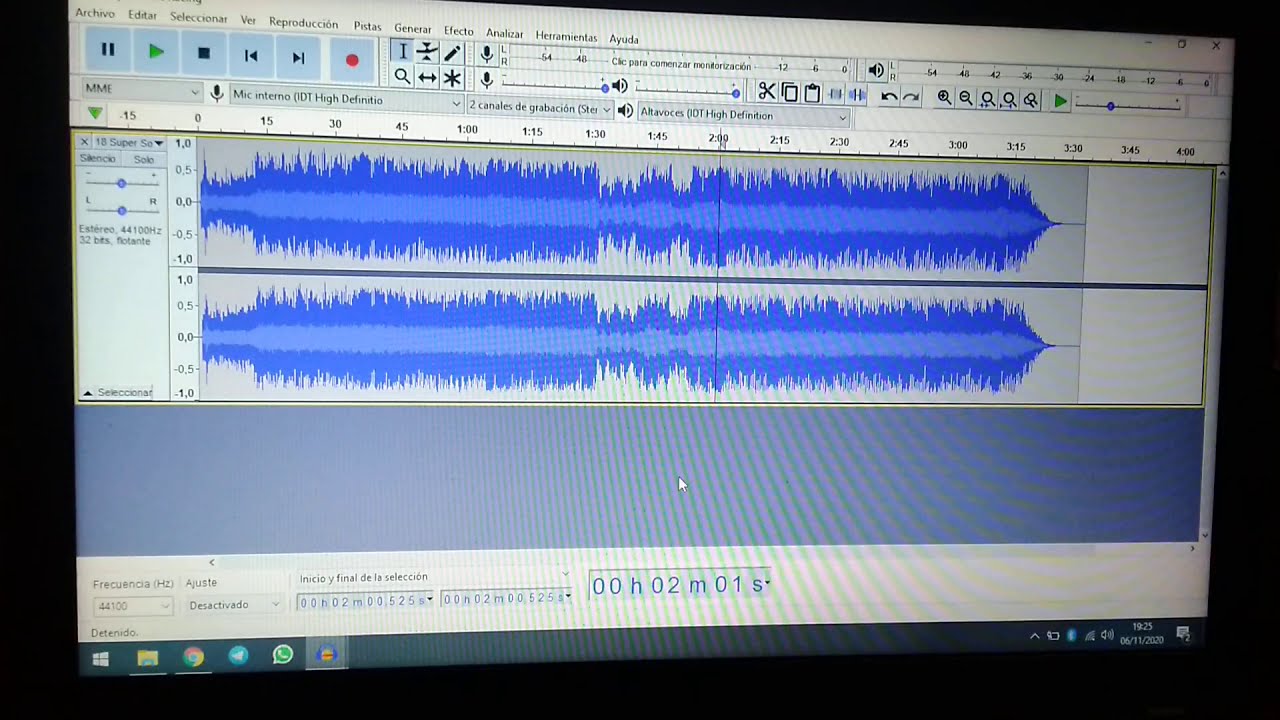
Task: Zoom in on the waveform
Action: pos(944,98)
